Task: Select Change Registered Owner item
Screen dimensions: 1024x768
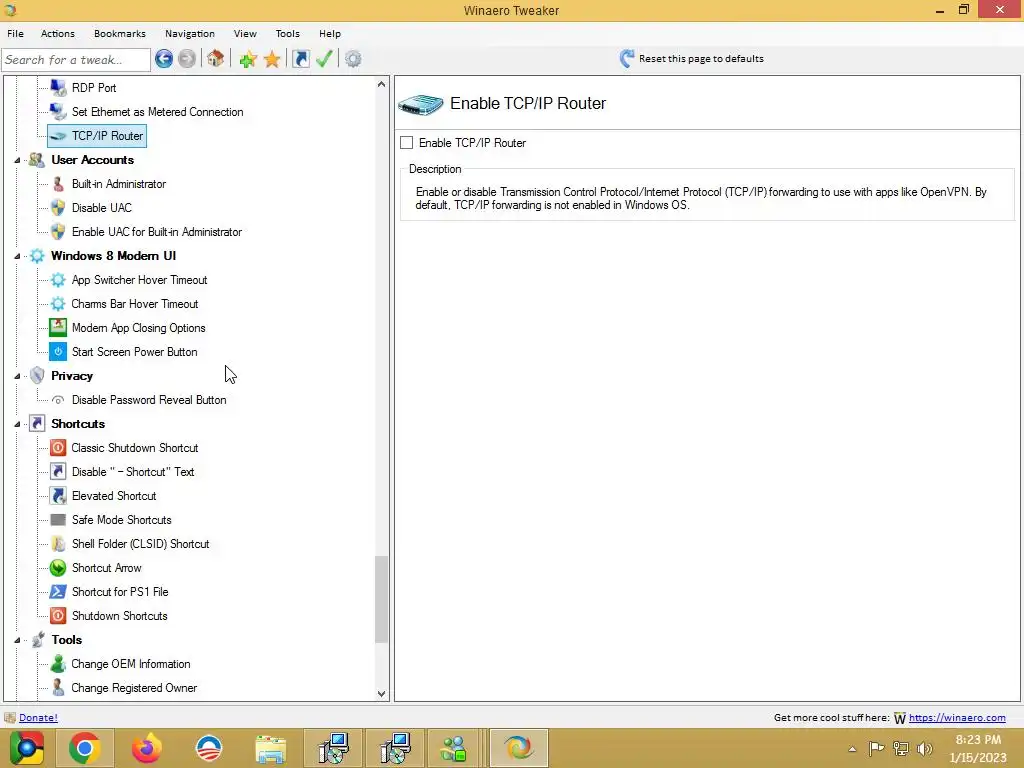Action: (134, 688)
